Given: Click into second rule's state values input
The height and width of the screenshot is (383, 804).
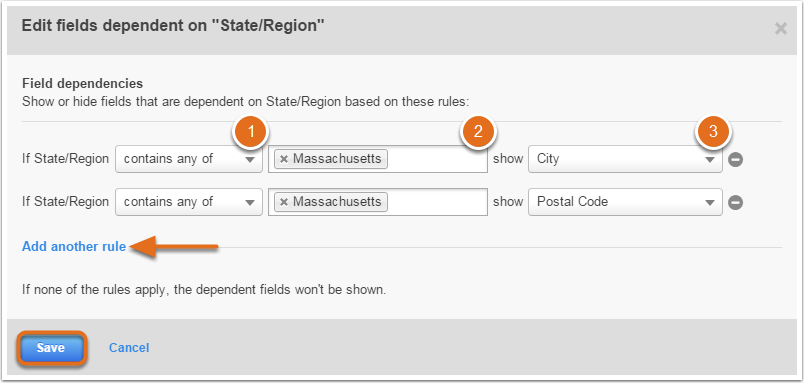Looking at the screenshot, I should [436, 202].
